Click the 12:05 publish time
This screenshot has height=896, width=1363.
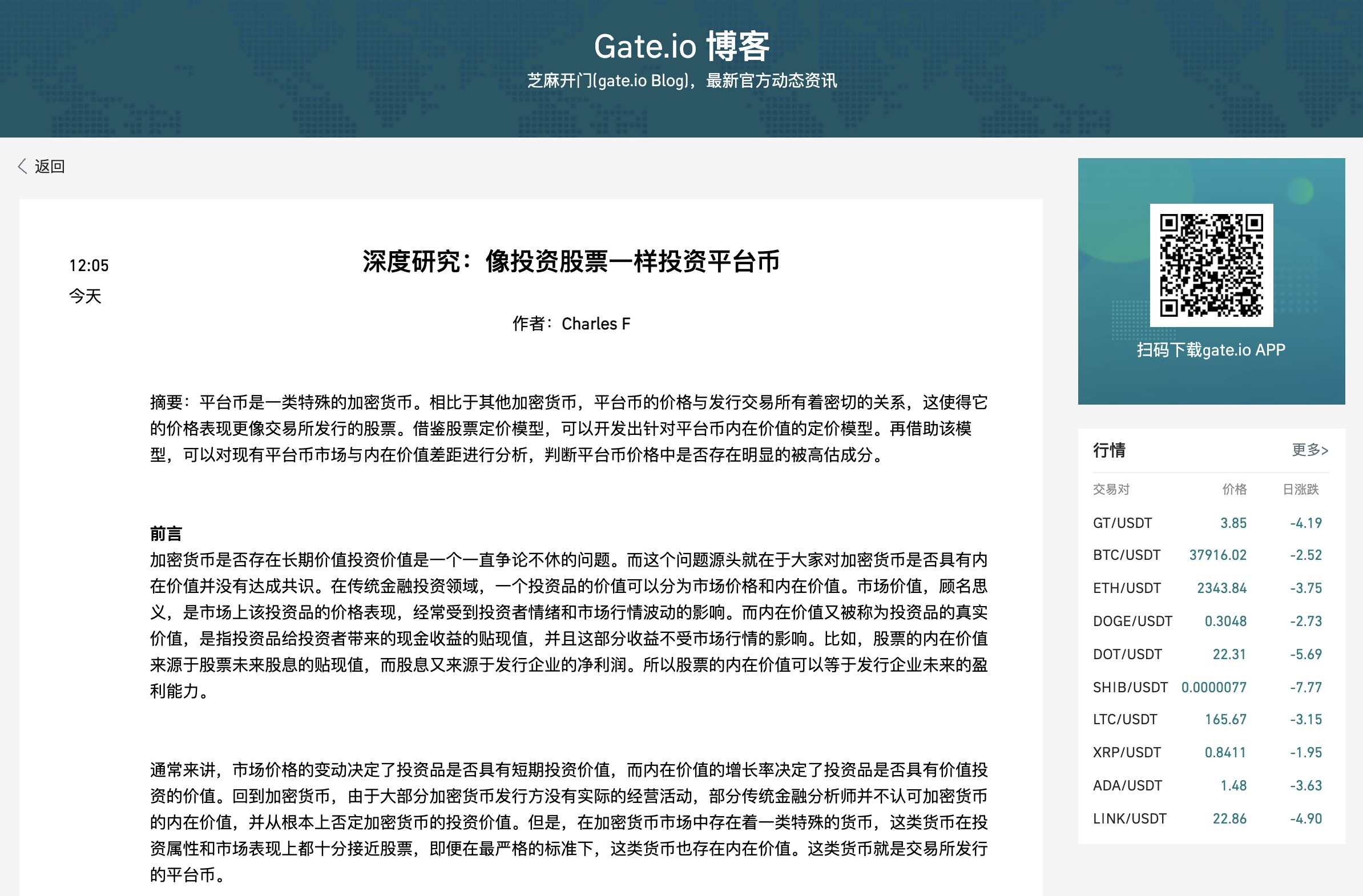[x=89, y=265]
